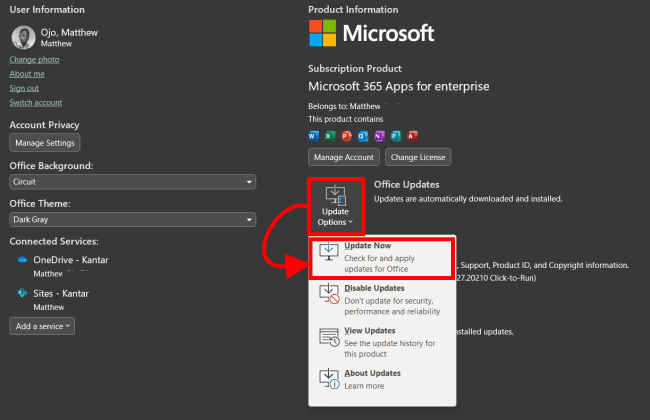Click the Switch account link
Image resolution: width=650 pixels, height=420 pixels.
[36, 103]
